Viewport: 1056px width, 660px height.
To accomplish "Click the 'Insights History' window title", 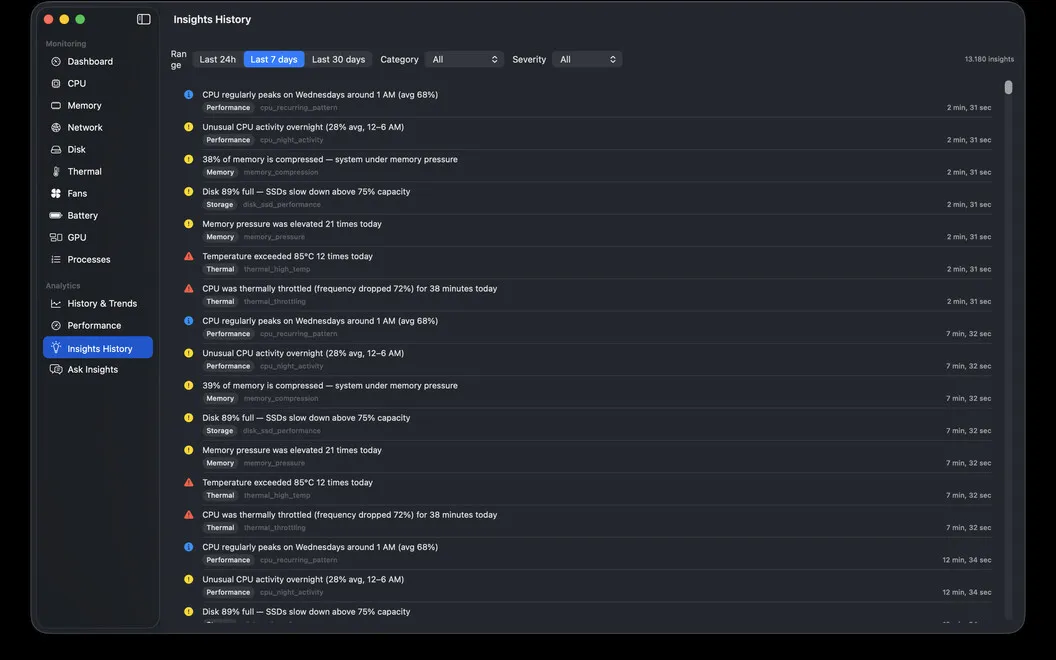I will point(212,20).
